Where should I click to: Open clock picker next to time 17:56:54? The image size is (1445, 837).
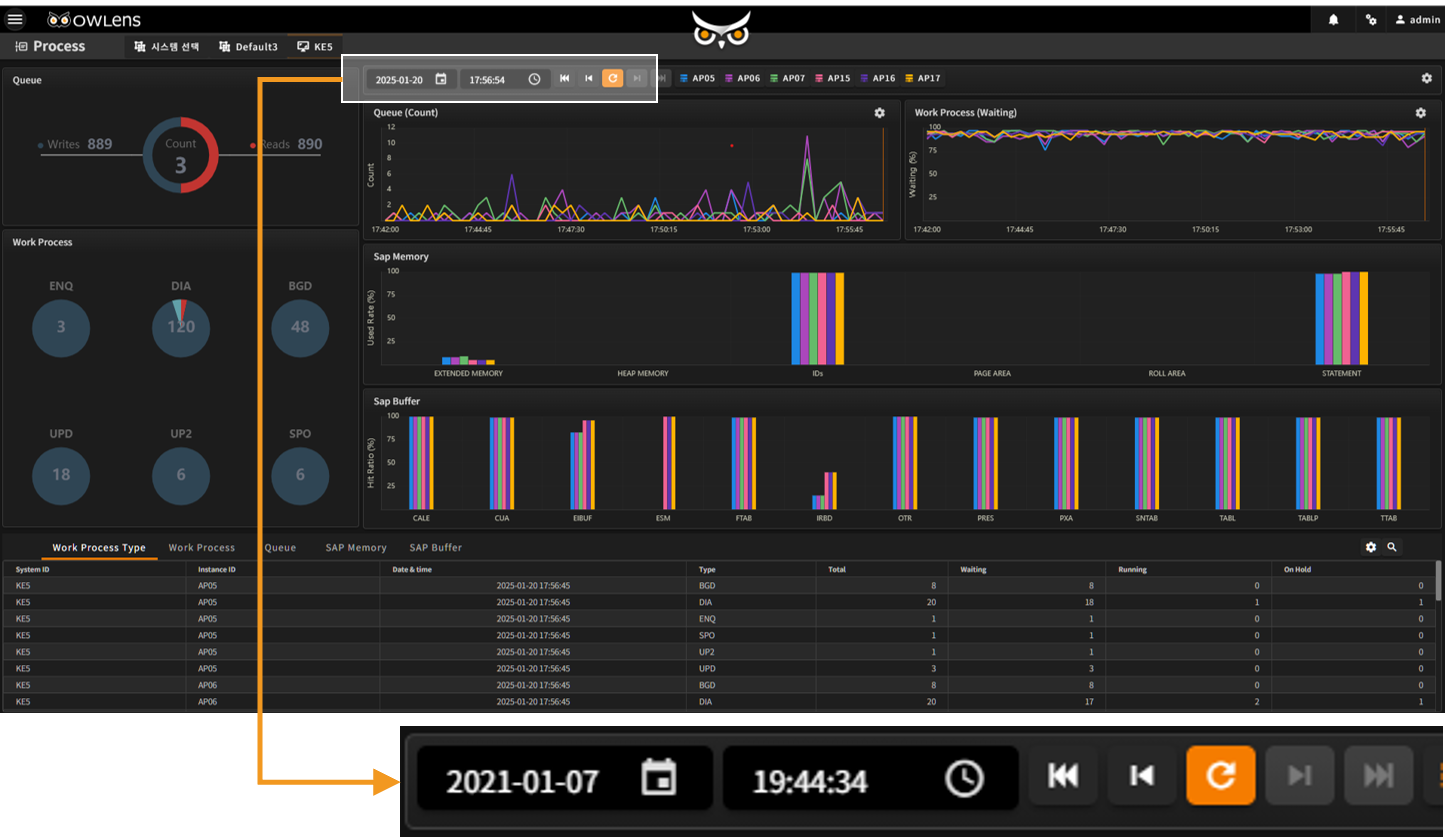coord(534,79)
